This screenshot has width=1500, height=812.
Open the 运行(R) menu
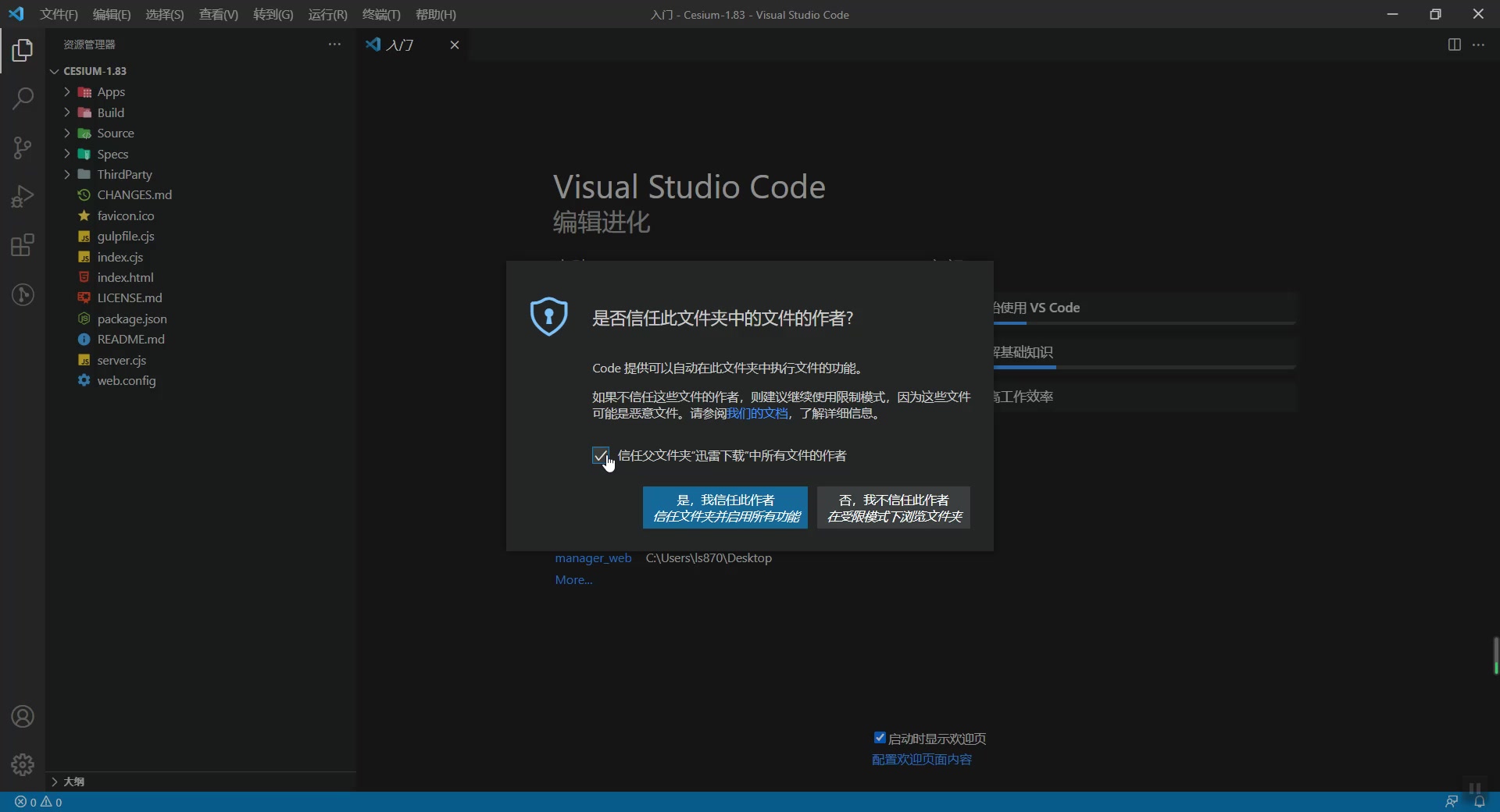(x=328, y=14)
